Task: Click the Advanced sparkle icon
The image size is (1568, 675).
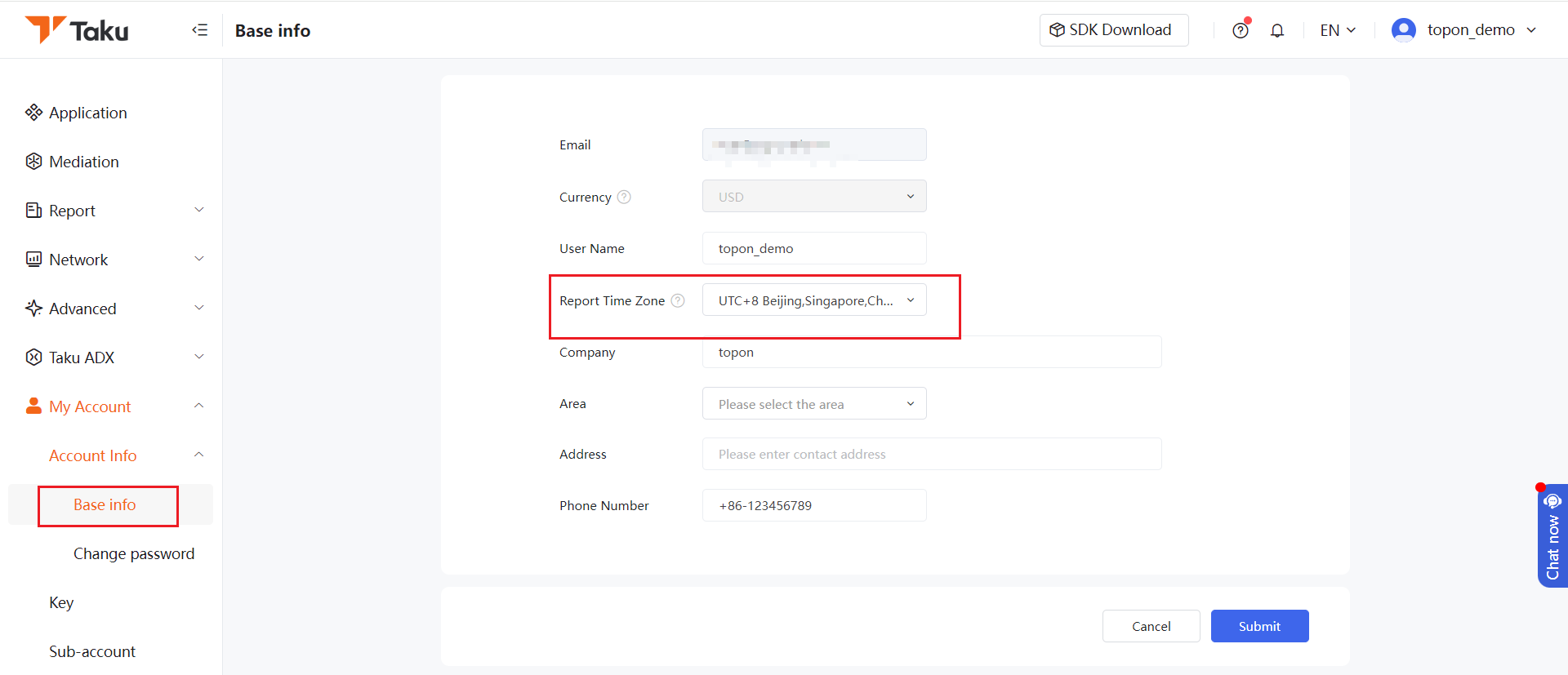Action: [x=33, y=309]
